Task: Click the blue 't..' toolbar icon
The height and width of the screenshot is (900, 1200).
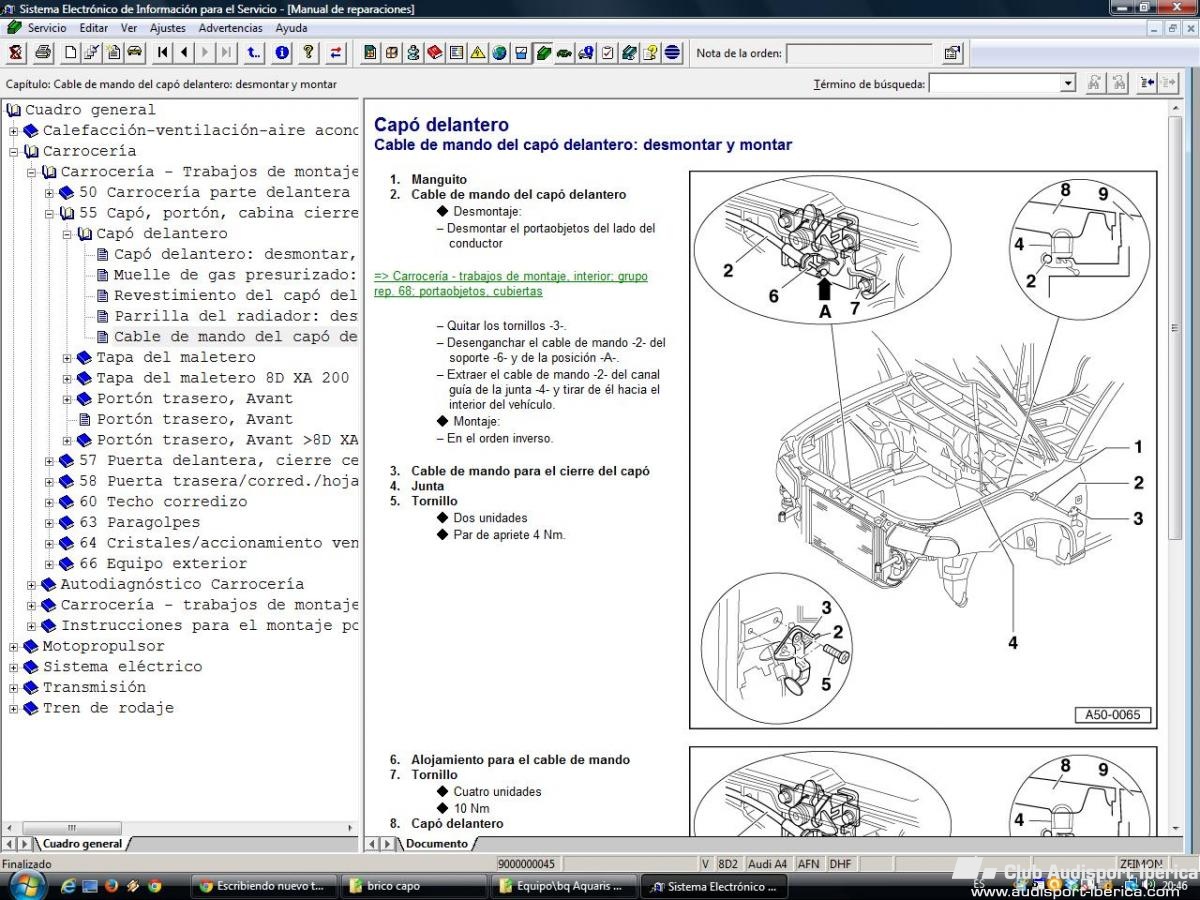Action: pos(255,53)
